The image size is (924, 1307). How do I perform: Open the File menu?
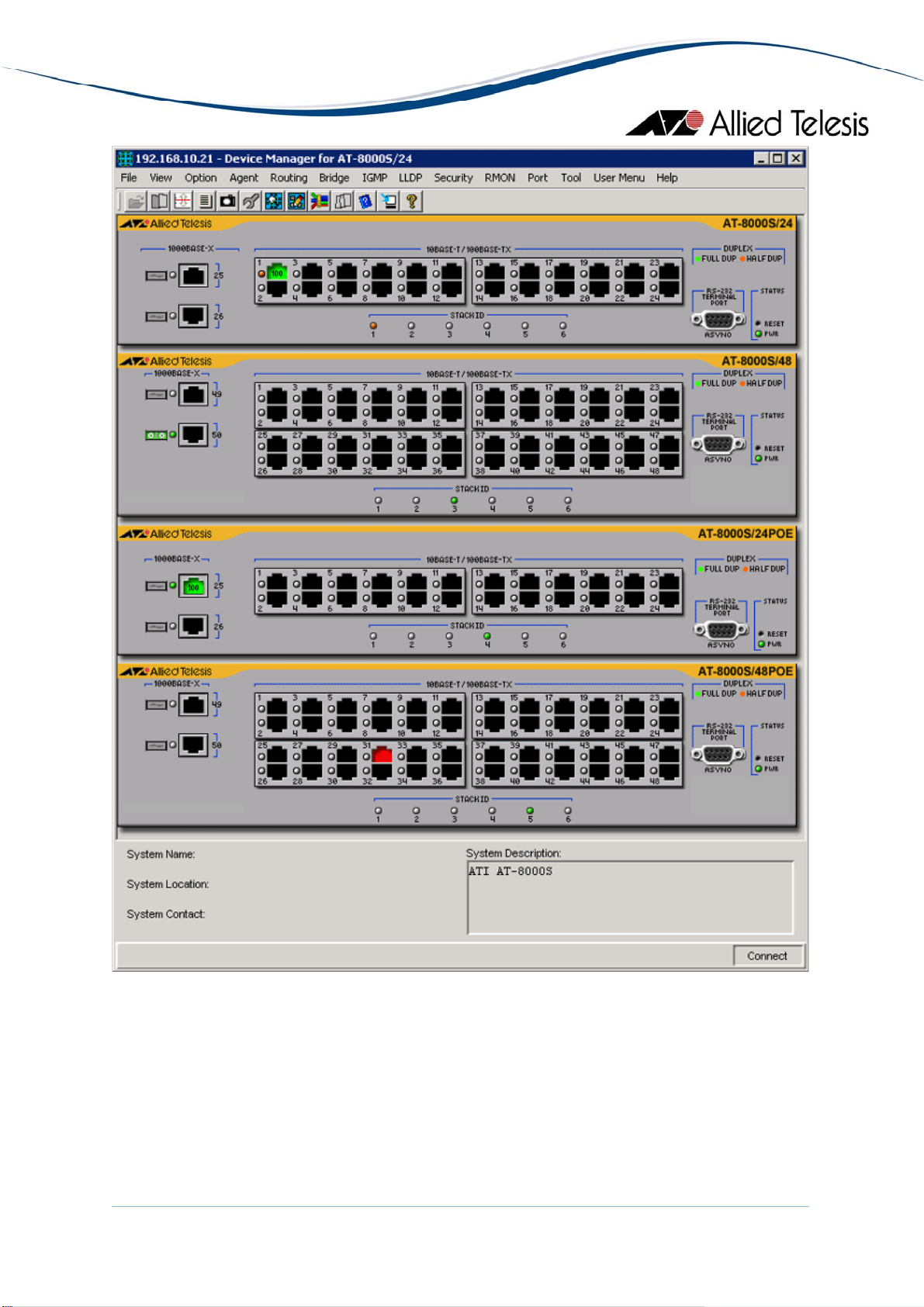click(x=129, y=178)
